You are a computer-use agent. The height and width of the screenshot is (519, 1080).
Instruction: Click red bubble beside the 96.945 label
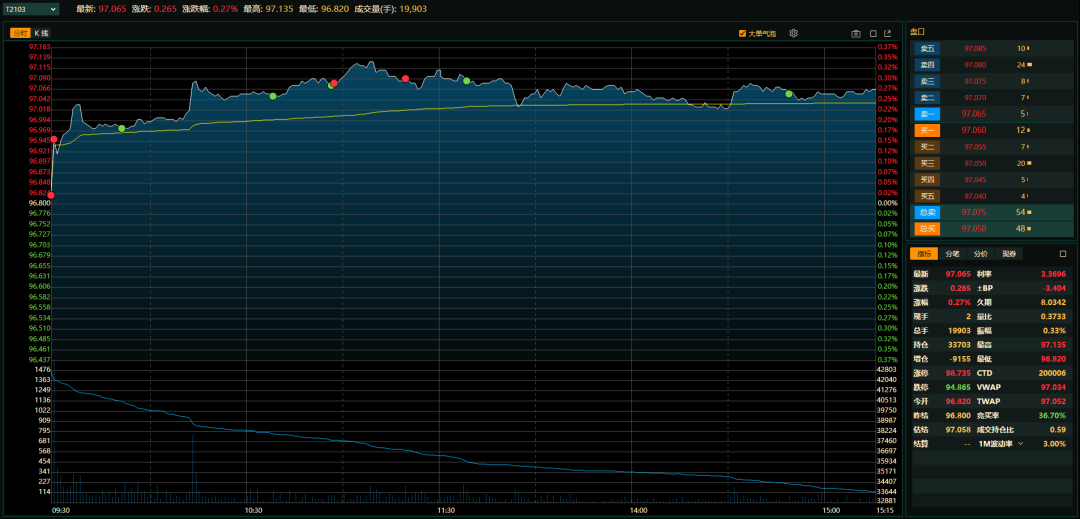tap(54, 139)
